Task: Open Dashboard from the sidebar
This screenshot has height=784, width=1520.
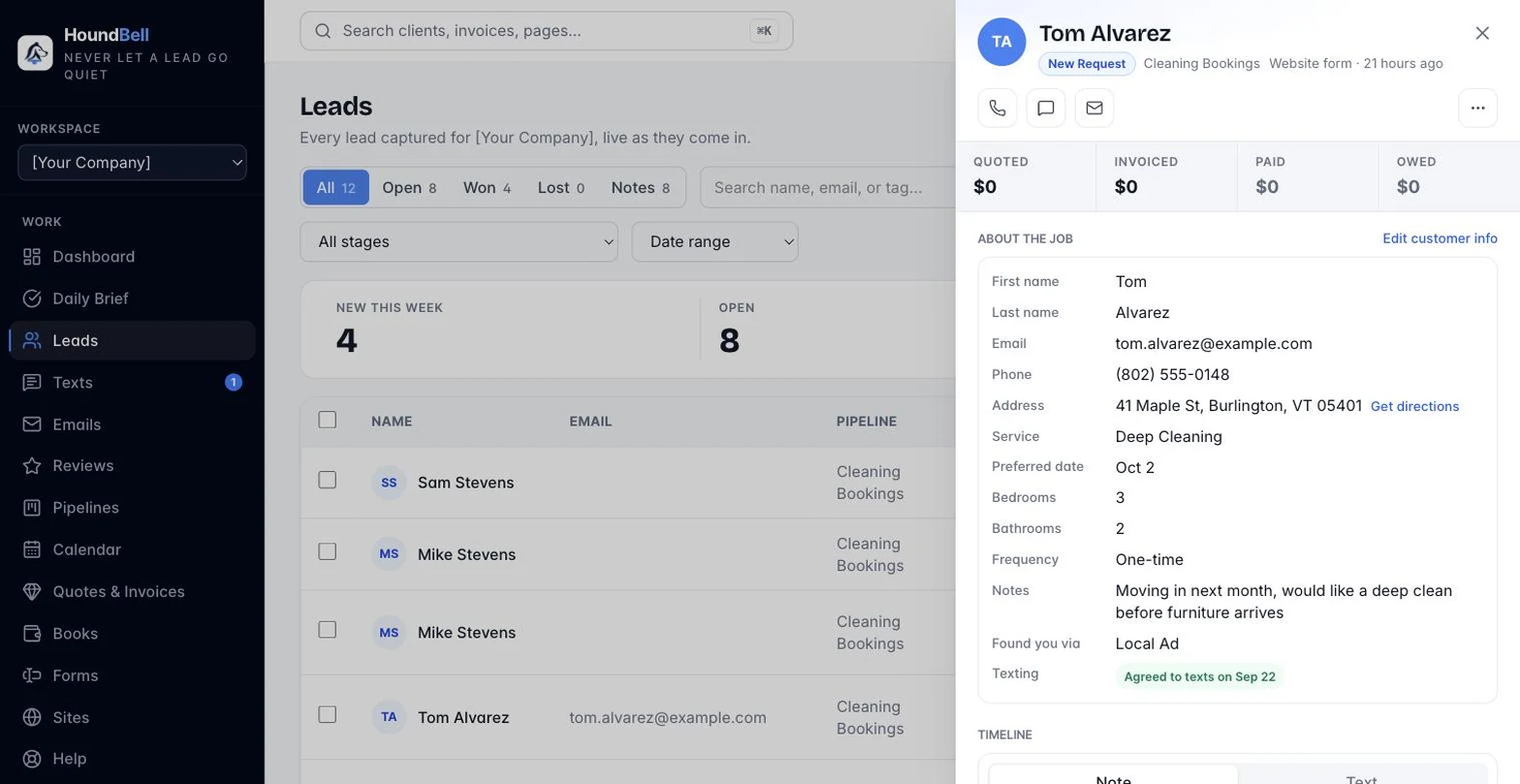Action: tap(133, 257)
